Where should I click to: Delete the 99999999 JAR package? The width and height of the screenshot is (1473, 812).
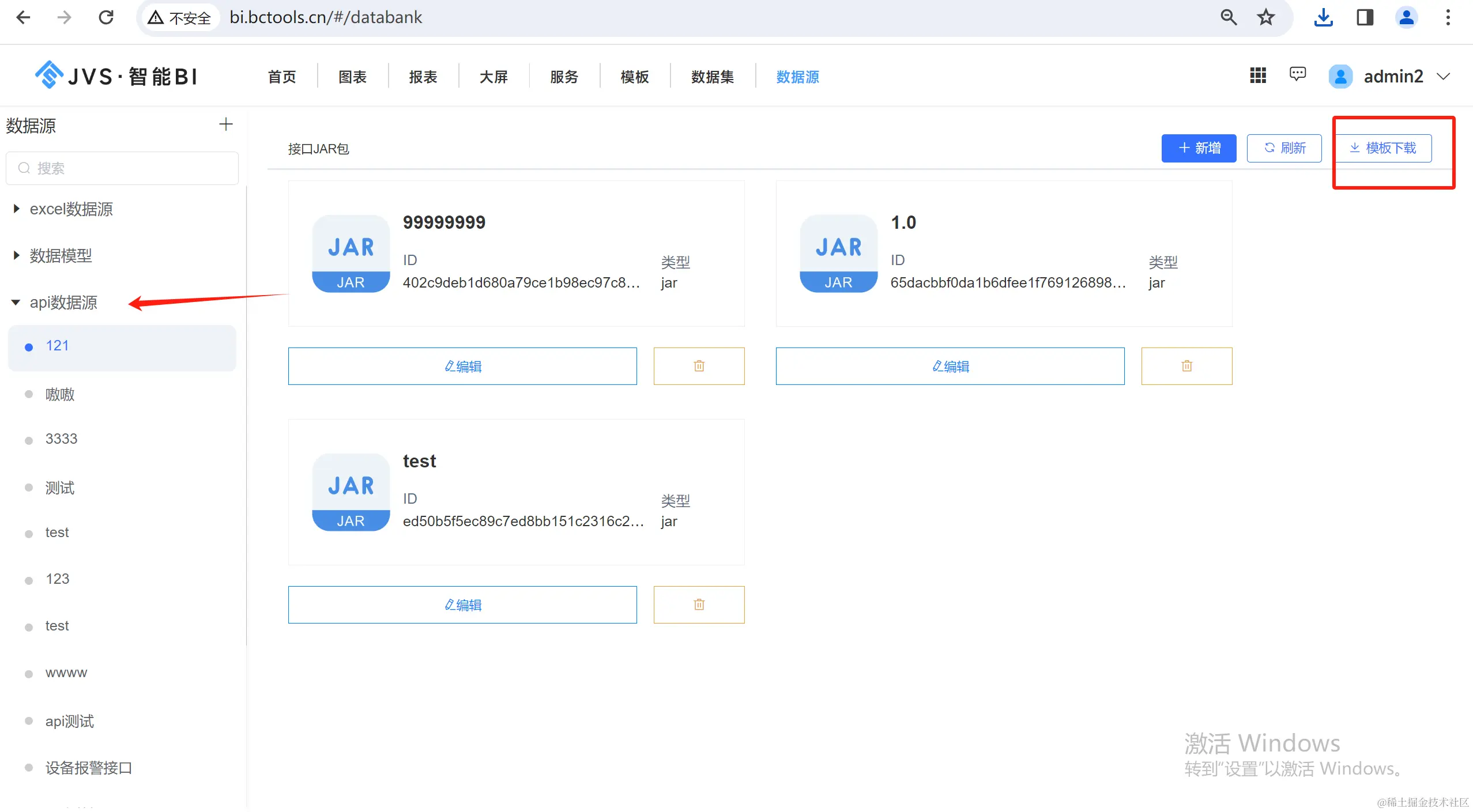[x=699, y=366]
